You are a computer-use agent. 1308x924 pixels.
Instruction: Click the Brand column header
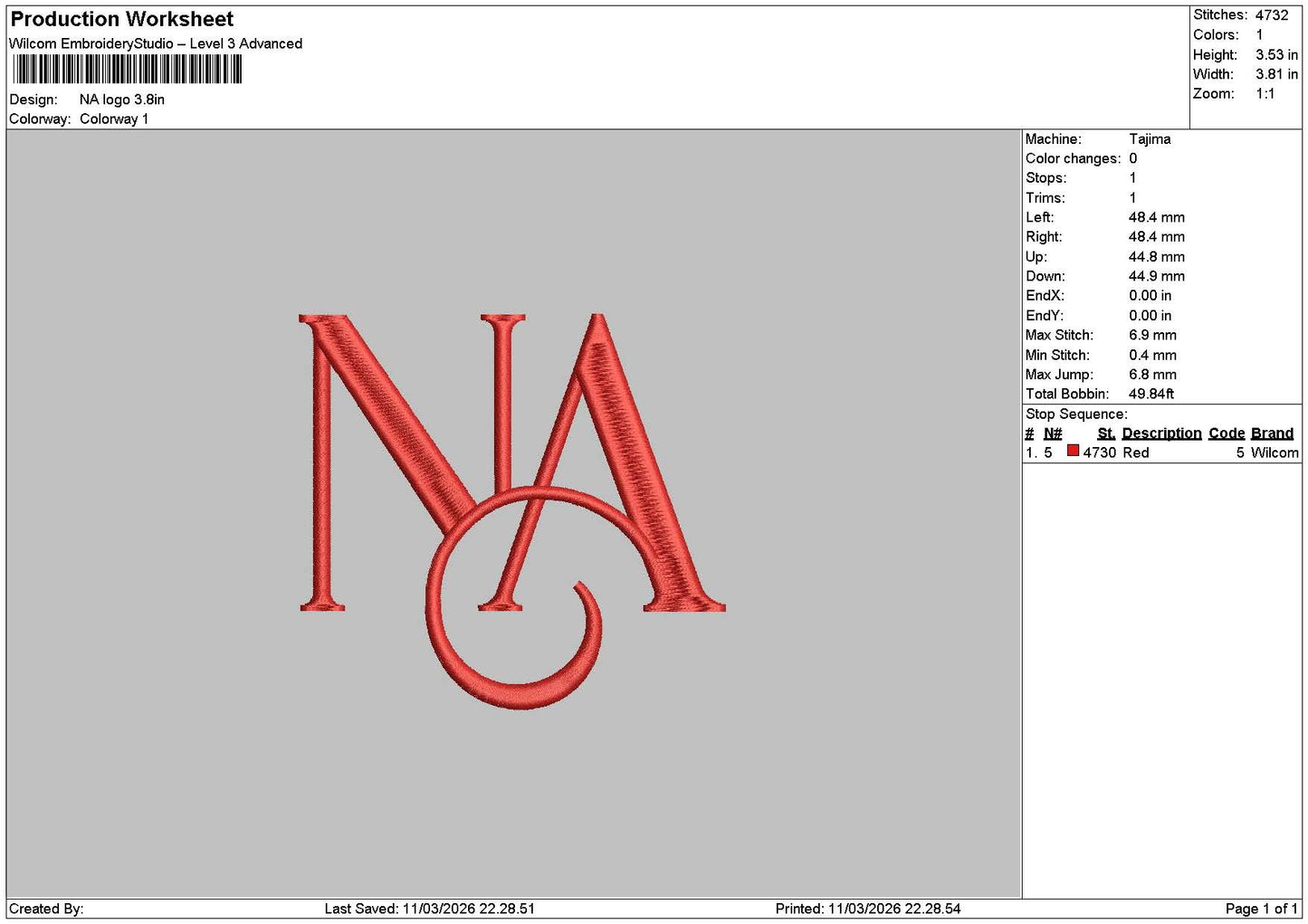pyautogui.click(x=1272, y=433)
